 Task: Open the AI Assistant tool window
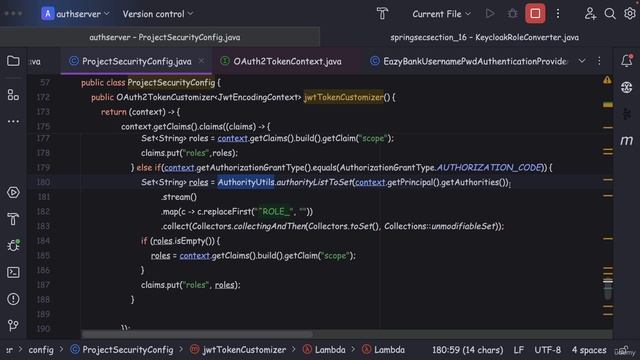[x=627, y=87]
